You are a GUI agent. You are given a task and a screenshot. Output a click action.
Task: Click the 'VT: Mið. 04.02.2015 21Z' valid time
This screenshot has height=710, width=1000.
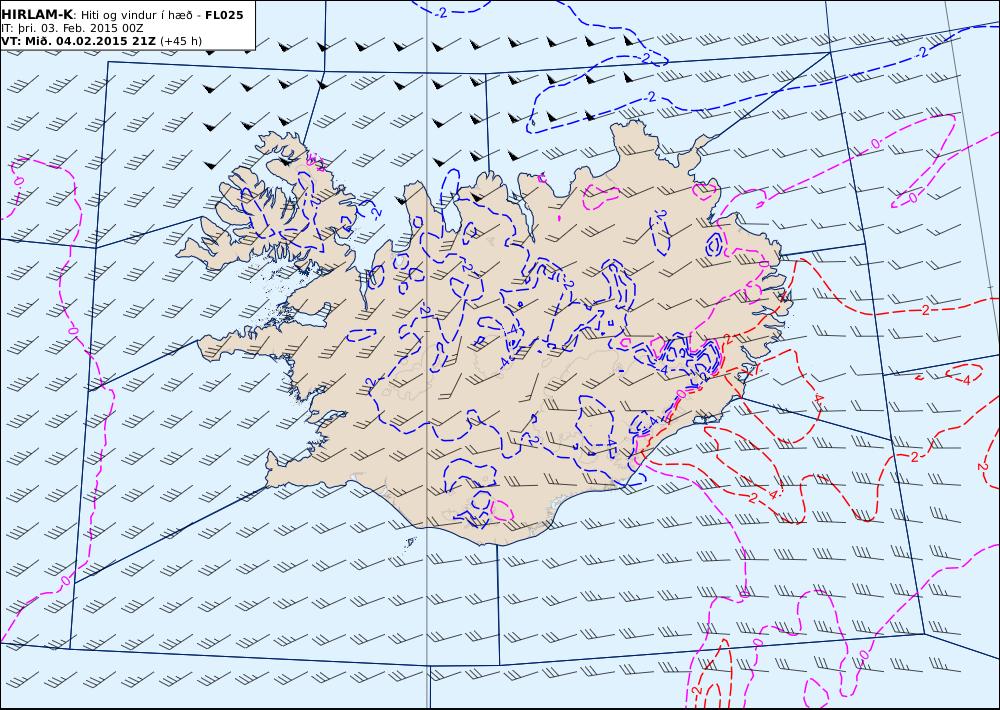(x=78, y=41)
